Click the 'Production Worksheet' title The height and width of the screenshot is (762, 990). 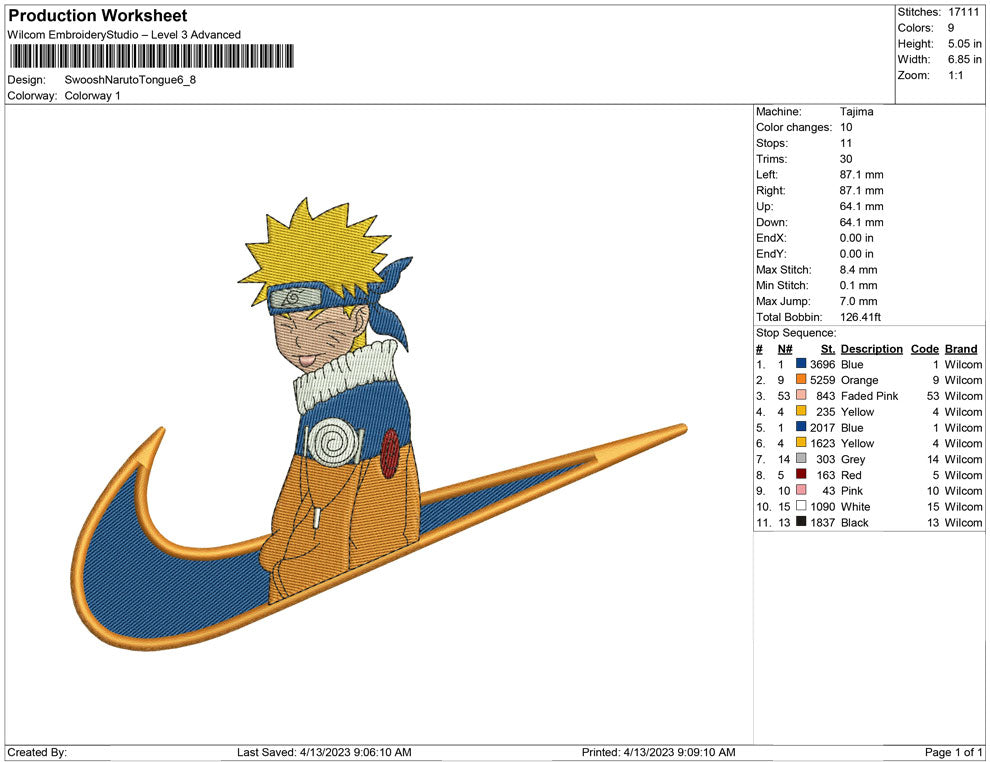(x=98, y=16)
